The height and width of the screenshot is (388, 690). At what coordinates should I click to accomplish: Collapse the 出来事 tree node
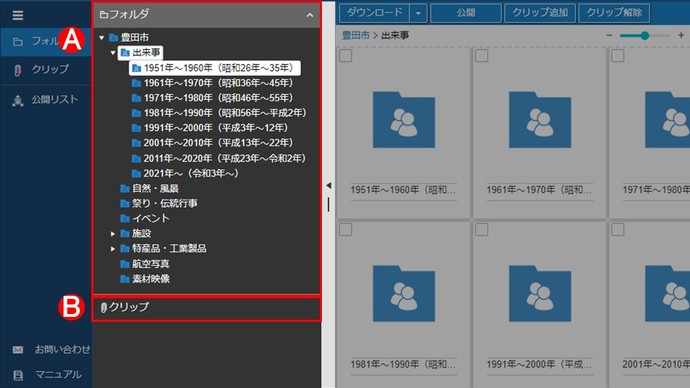pos(113,53)
